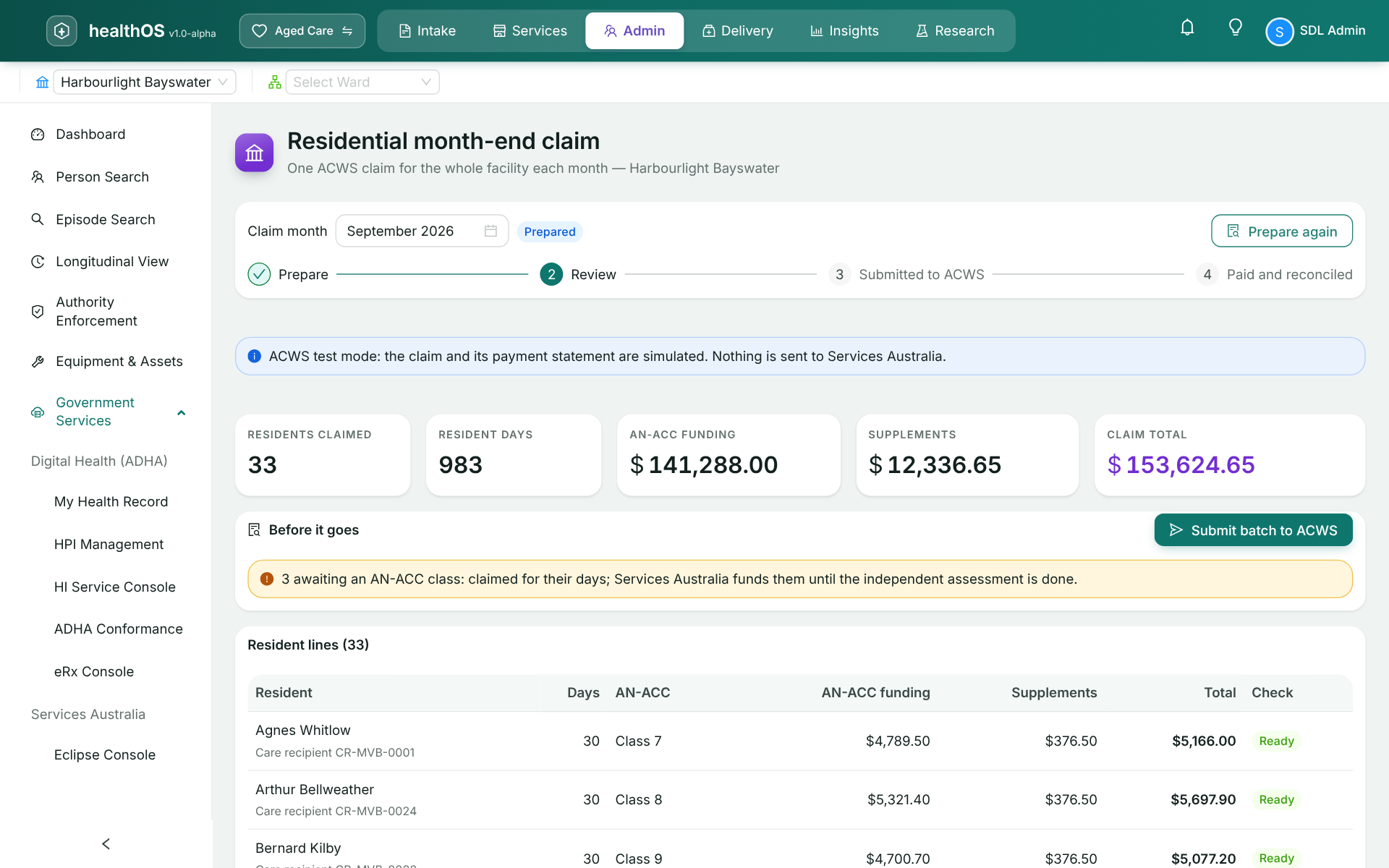Click the Prepare again button
Image resolution: width=1389 pixels, height=868 pixels.
[1281, 231]
